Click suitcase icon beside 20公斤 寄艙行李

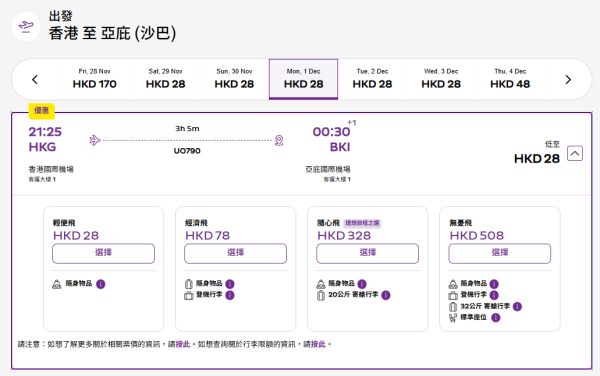click(x=321, y=295)
